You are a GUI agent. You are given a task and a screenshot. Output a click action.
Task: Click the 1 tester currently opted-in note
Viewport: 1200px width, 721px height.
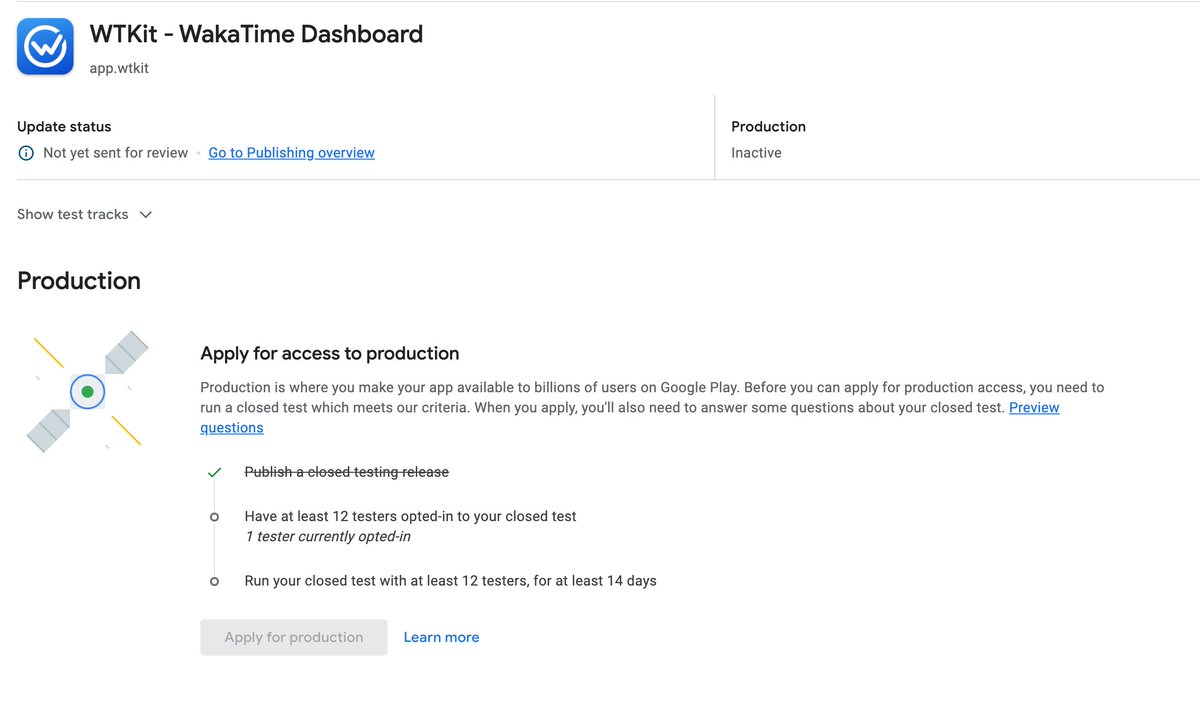328,537
